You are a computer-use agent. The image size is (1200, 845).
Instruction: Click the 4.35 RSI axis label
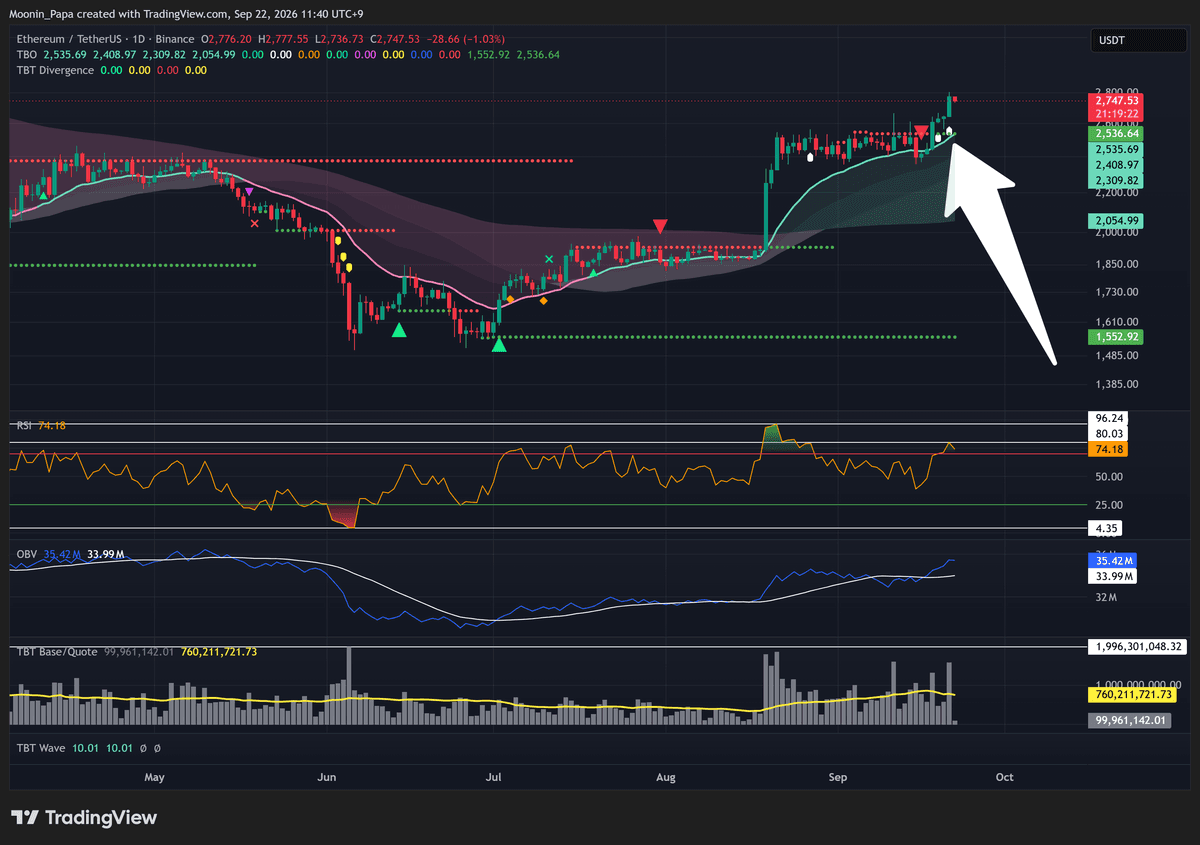(x=1106, y=527)
